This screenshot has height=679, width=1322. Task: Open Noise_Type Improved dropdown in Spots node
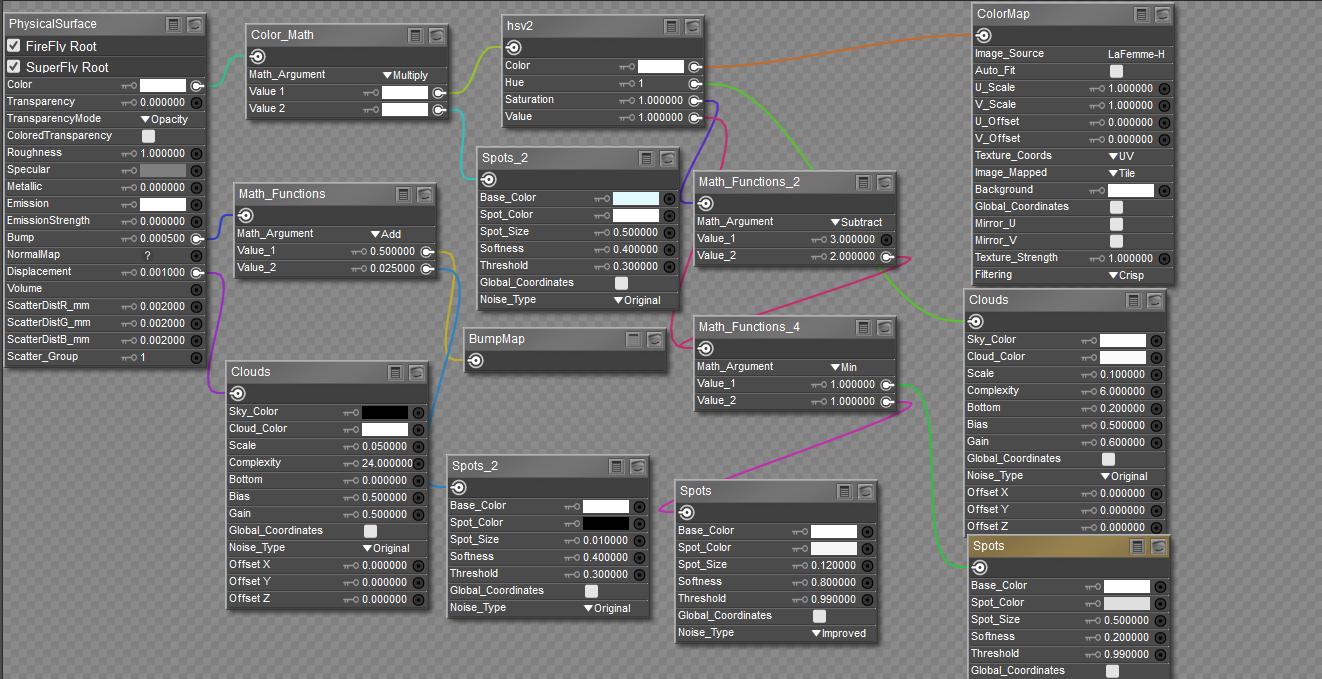point(838,633)
